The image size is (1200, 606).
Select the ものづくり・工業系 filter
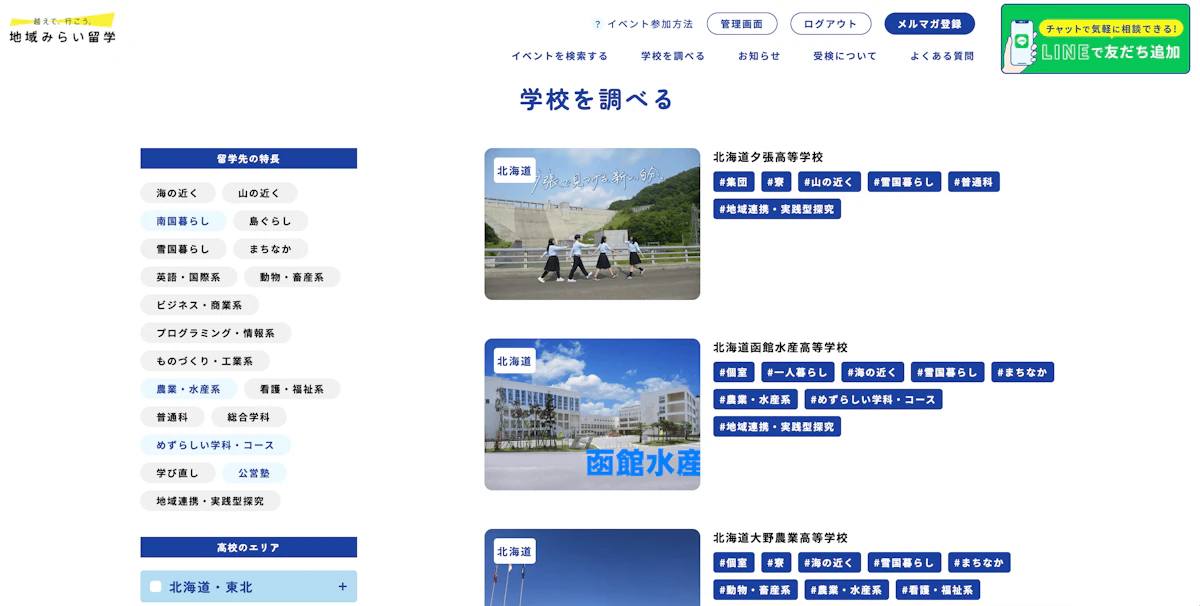[x=205, y=361]
